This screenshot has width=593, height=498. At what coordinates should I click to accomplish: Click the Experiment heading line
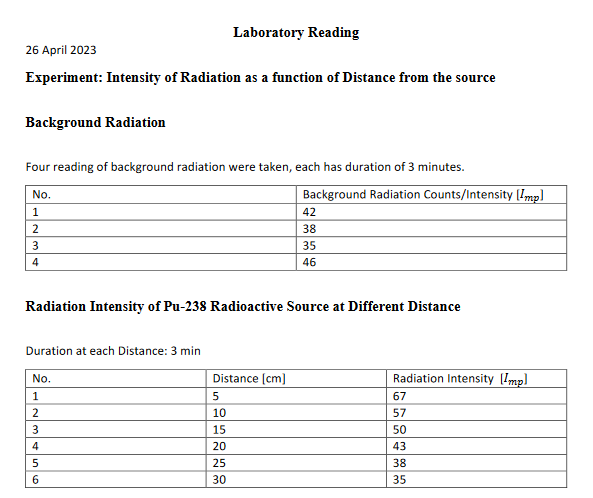click(260, 78)
